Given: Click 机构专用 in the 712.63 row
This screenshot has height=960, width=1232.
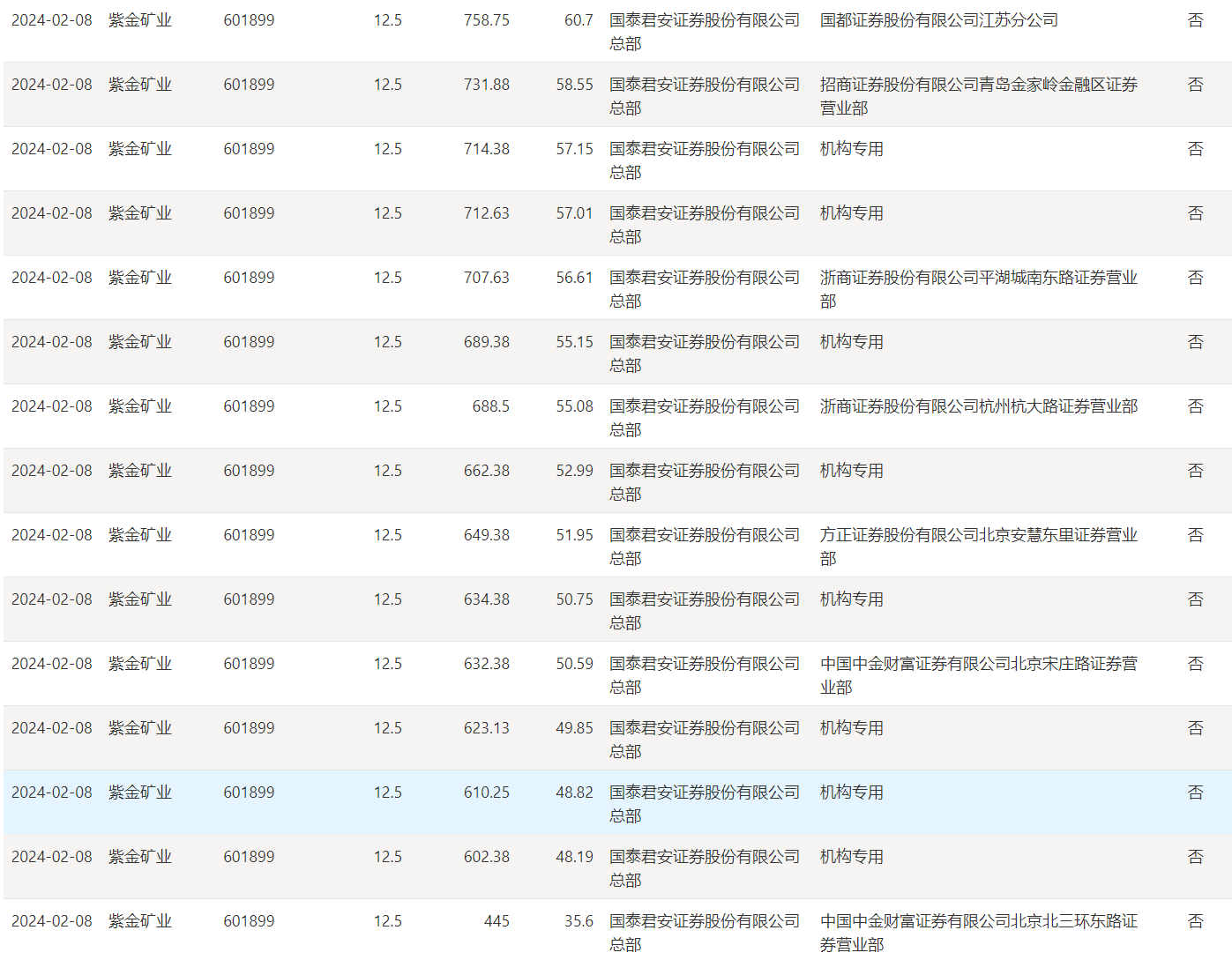Looking at the screenshot, I should 852,213.
